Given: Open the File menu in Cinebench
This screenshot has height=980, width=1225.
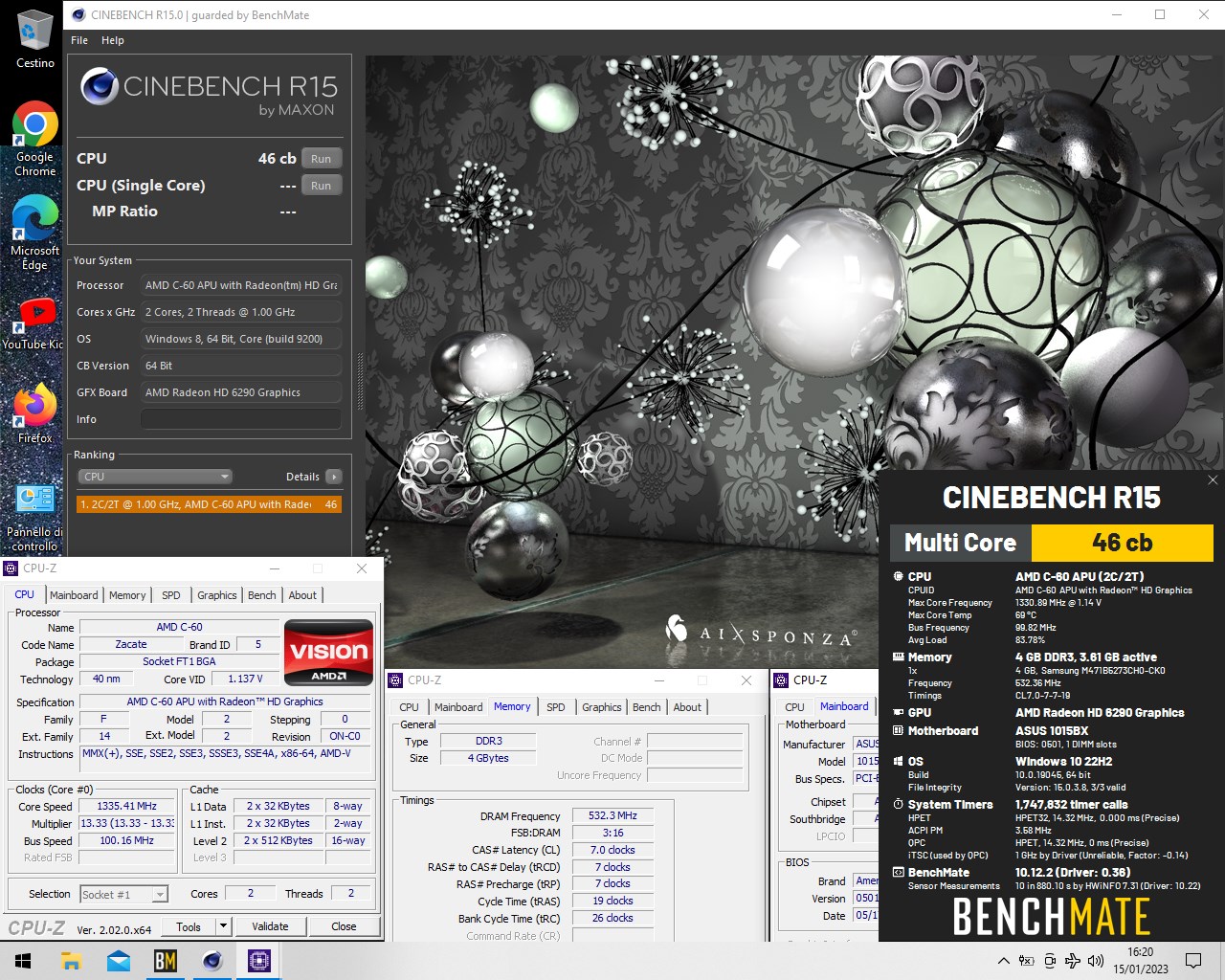Looking at the screenshot, I should tap(79, 40).
